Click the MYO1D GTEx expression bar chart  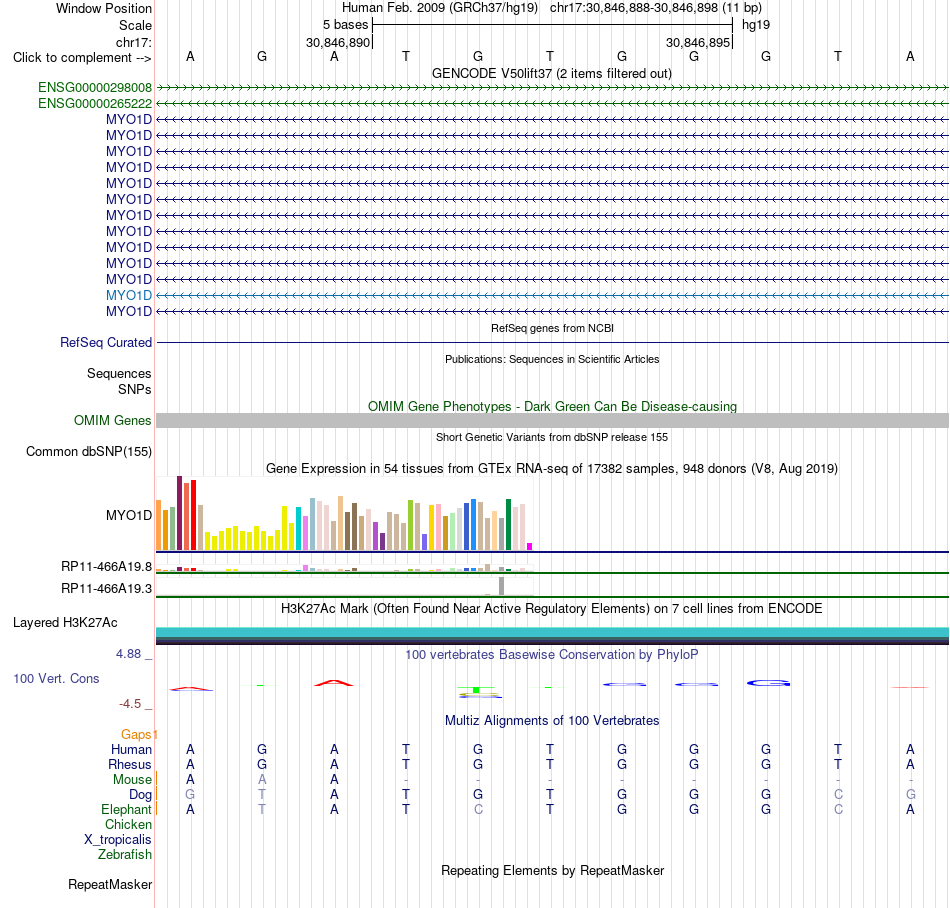pos(344,514)
